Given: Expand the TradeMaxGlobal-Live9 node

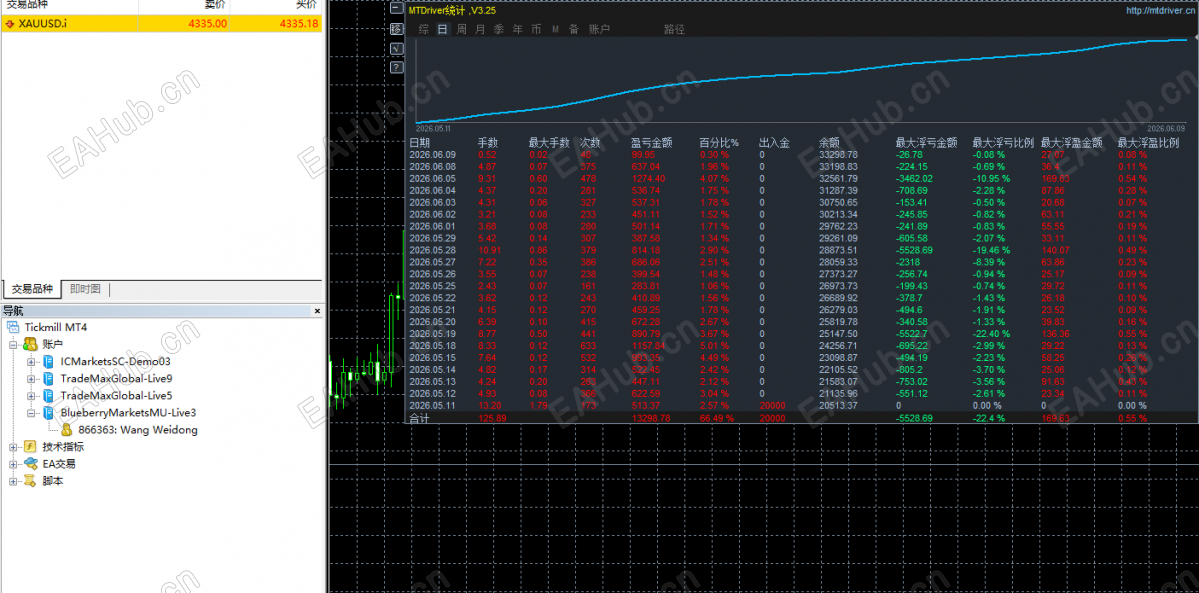Looking at the screenshot, I should 31,379.
